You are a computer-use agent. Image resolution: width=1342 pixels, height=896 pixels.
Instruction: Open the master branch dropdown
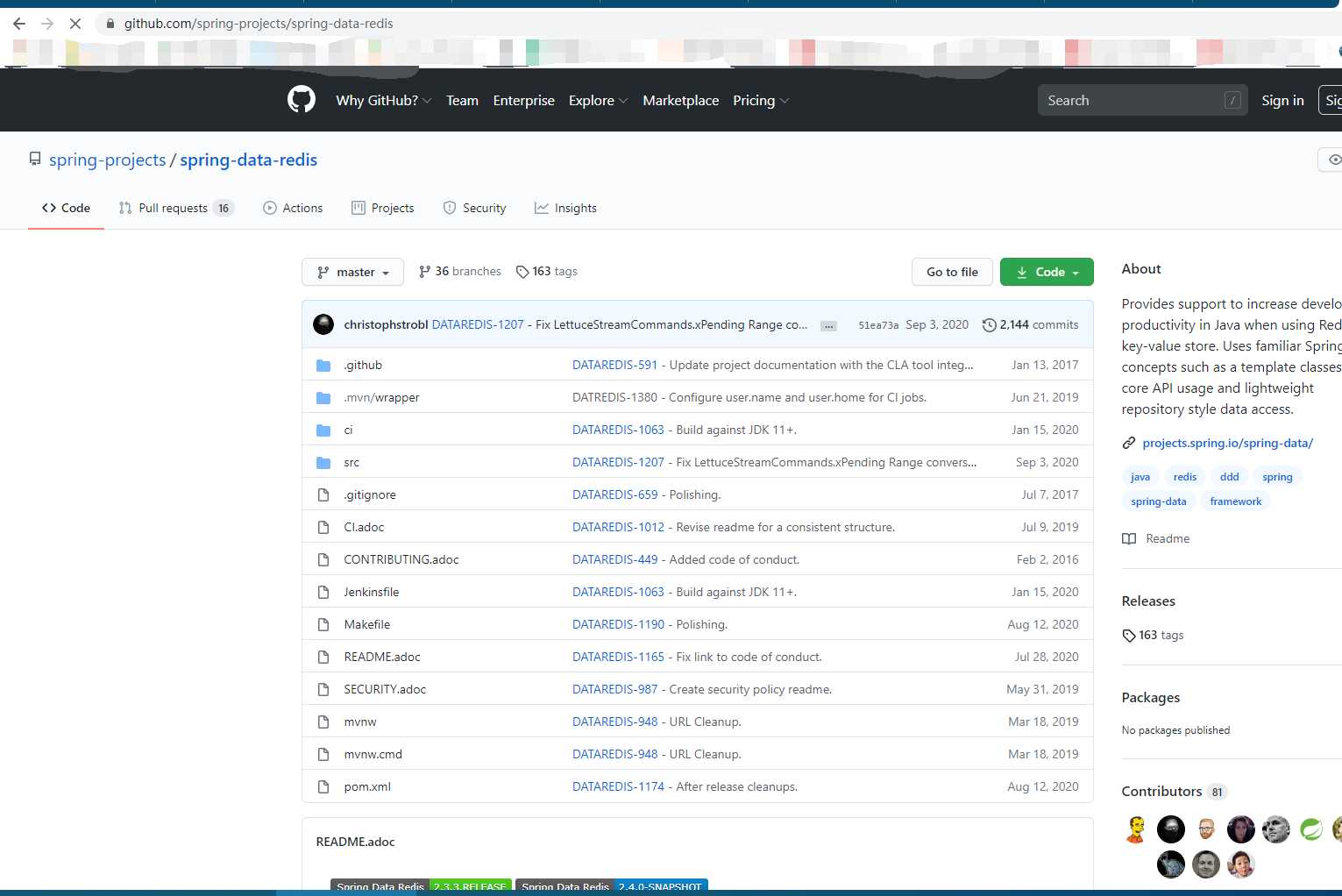tap(352, 272)
